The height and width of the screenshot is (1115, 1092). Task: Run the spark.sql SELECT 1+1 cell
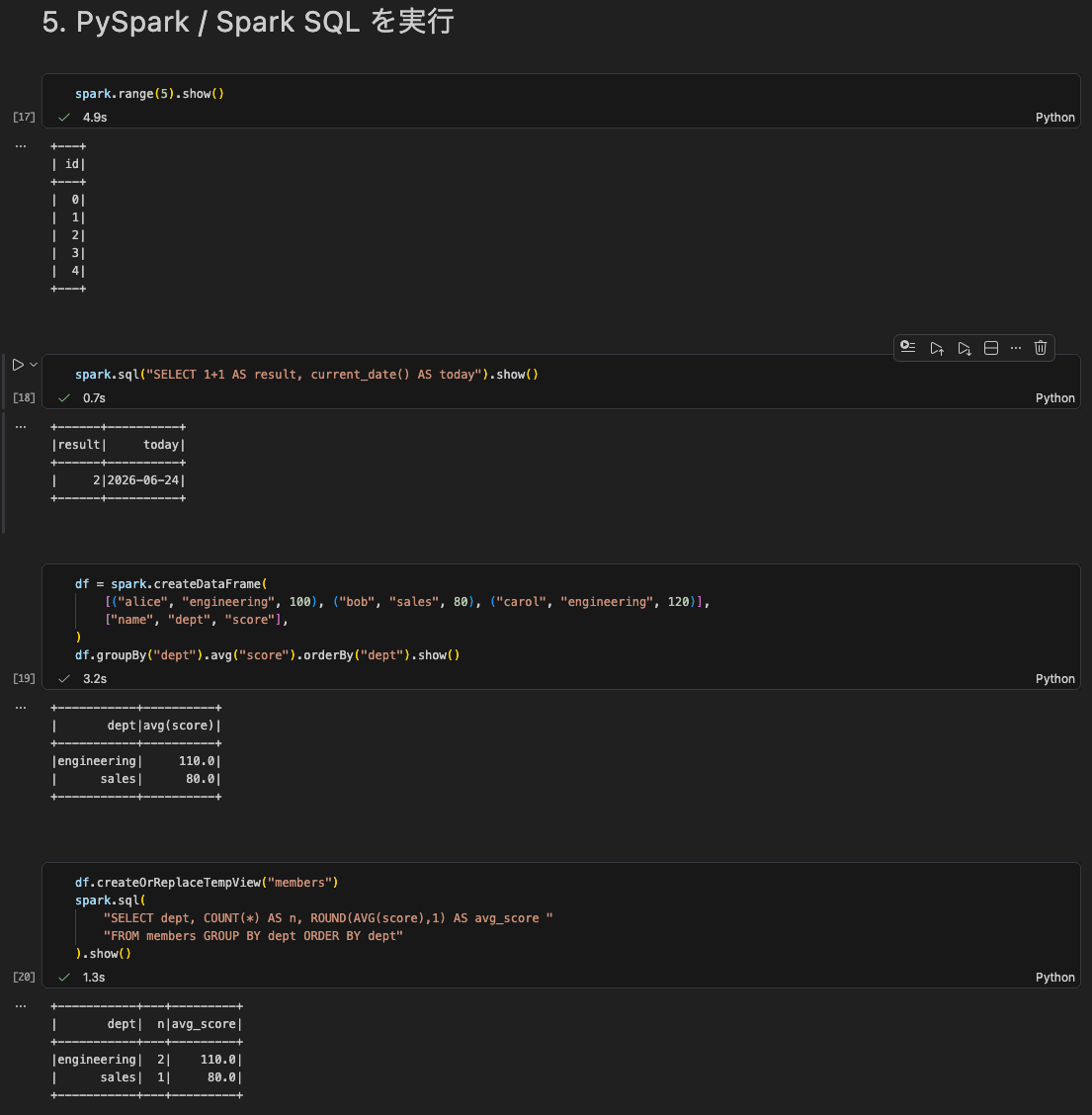pos(18,365)
